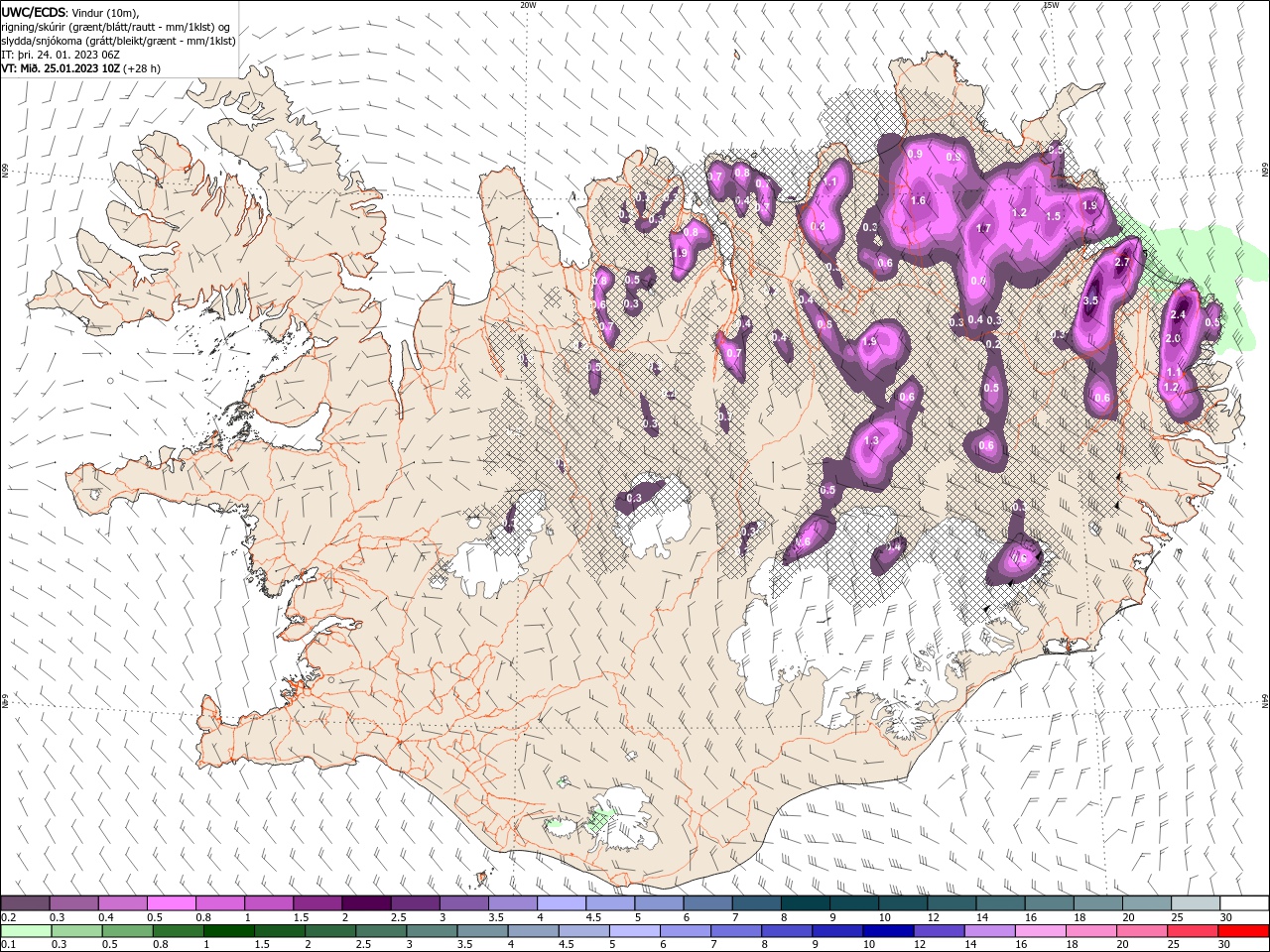1270x952 pixels.
Task: Click the 2.0 snowfall value on the map
Action: 1173,338
